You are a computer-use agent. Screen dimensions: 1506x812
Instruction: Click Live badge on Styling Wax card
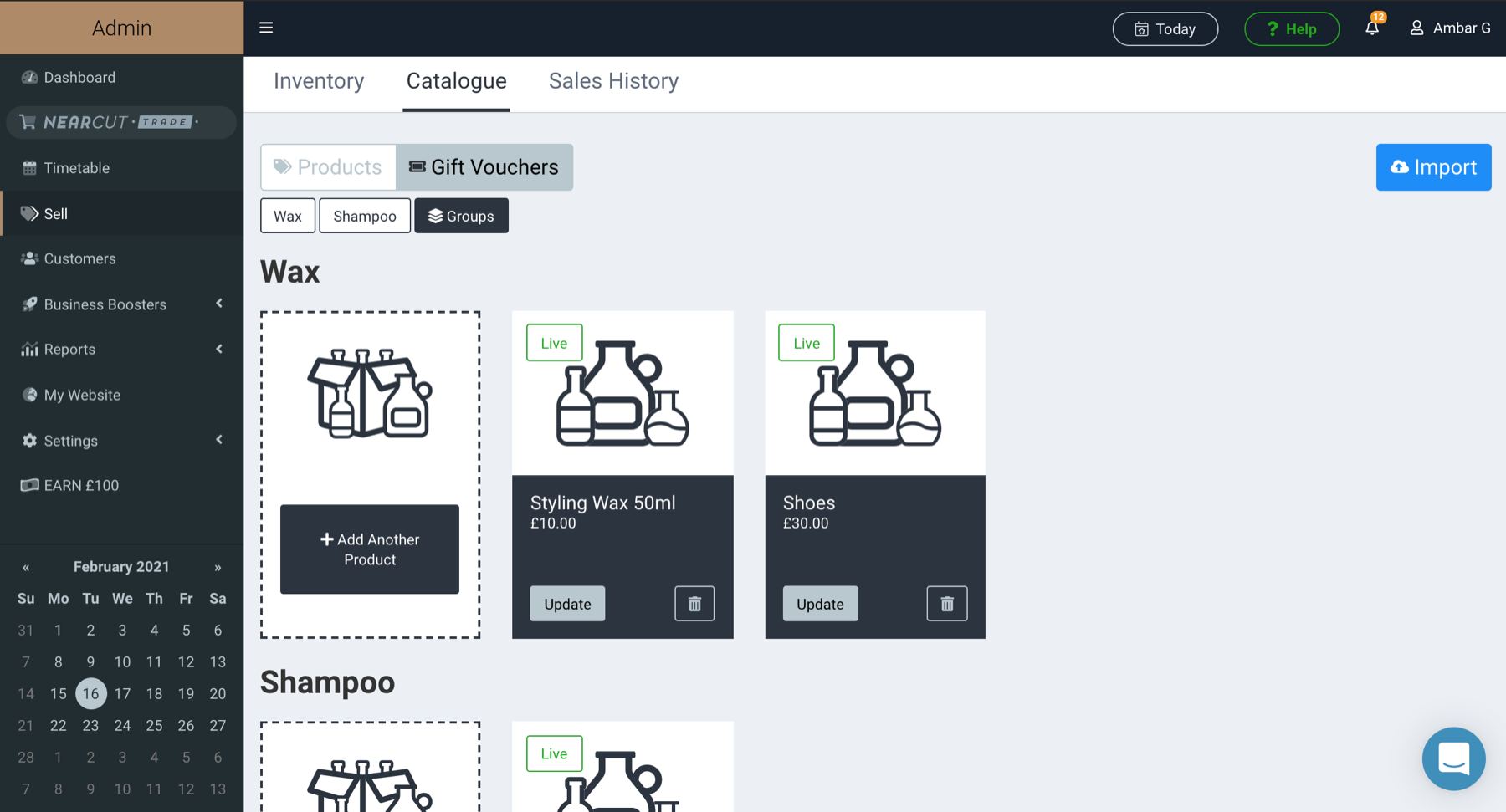click(554, 343)
